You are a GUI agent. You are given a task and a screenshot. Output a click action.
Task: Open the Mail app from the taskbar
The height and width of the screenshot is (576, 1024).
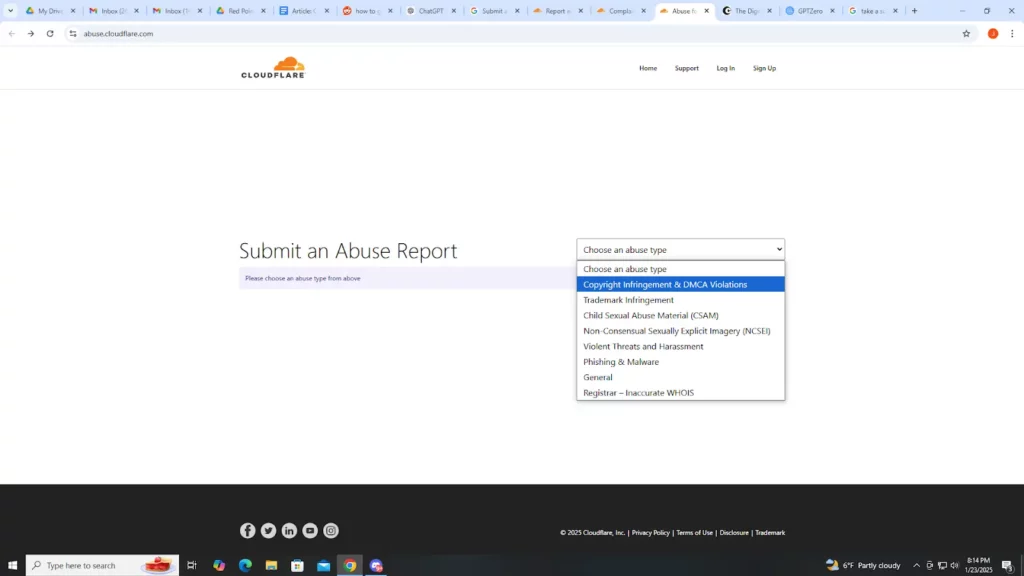coord(323,566)
